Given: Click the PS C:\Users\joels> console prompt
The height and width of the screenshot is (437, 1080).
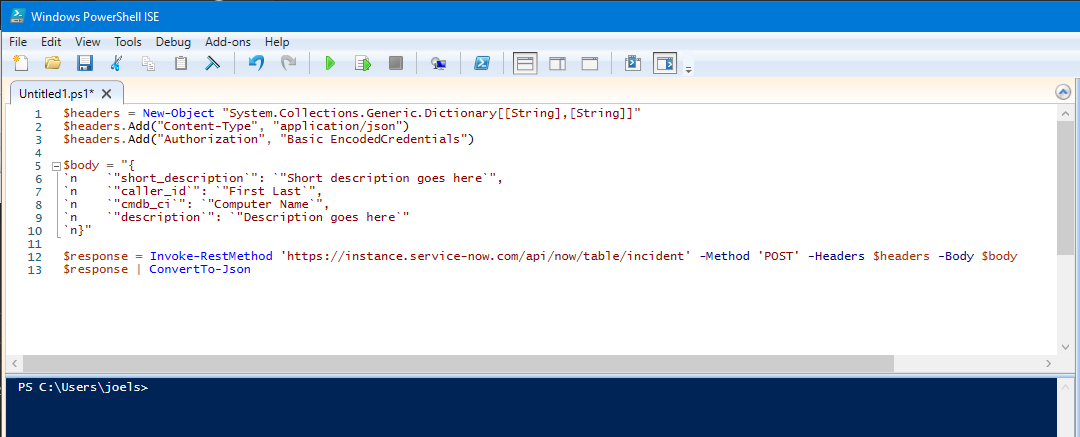Looking at the screenshot, I should click(x=83, y=387).
